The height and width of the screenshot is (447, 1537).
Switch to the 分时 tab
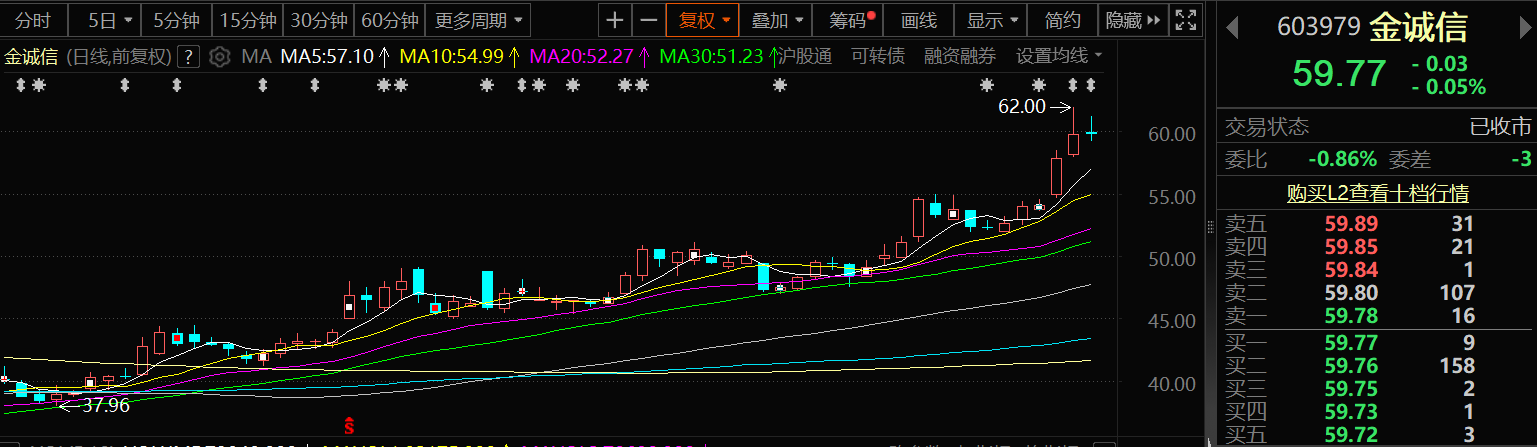tap(33, 20)
